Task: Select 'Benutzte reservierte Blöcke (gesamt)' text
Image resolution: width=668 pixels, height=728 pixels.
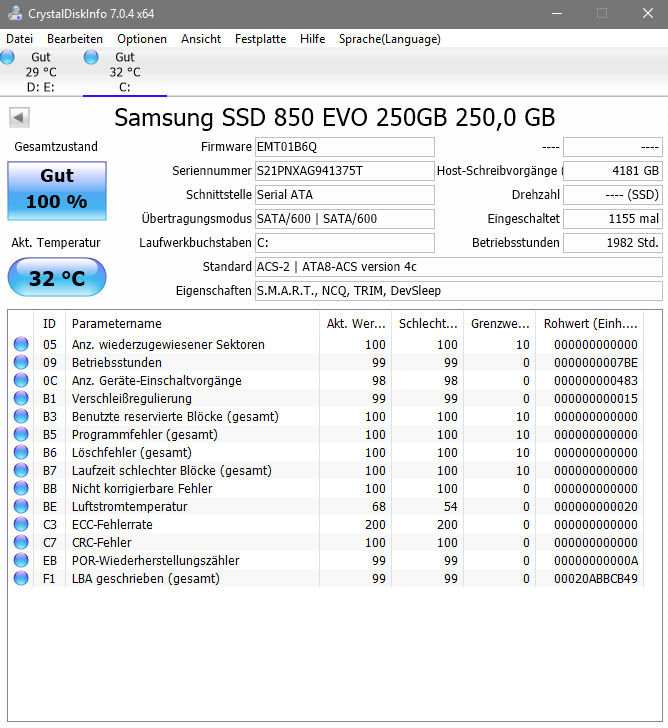Action: click(175, 416)
